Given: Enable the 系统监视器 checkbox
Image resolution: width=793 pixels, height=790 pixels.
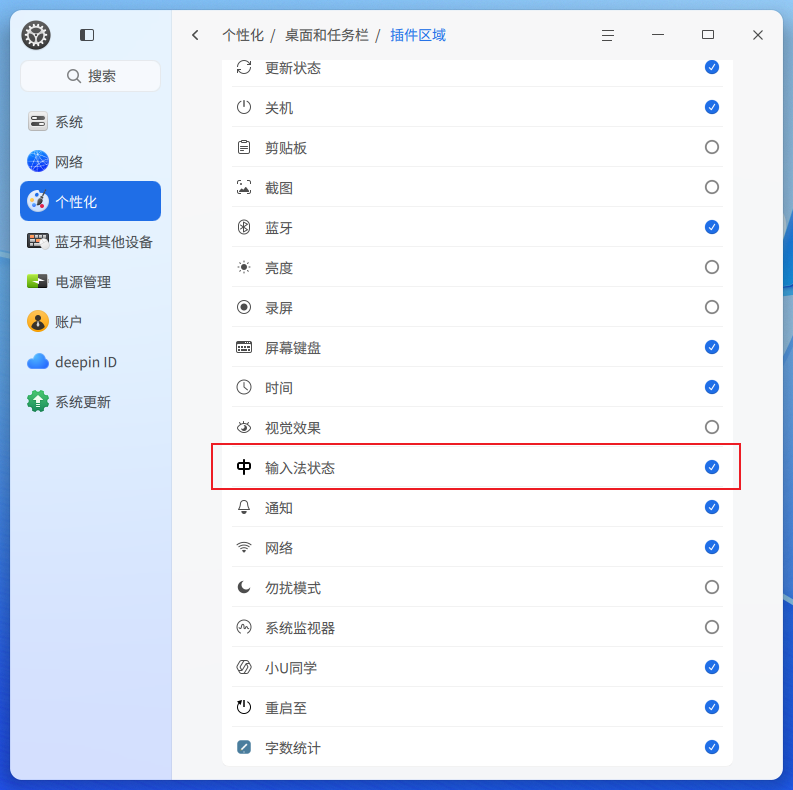Looking at the screenshot, I should 712,627.
